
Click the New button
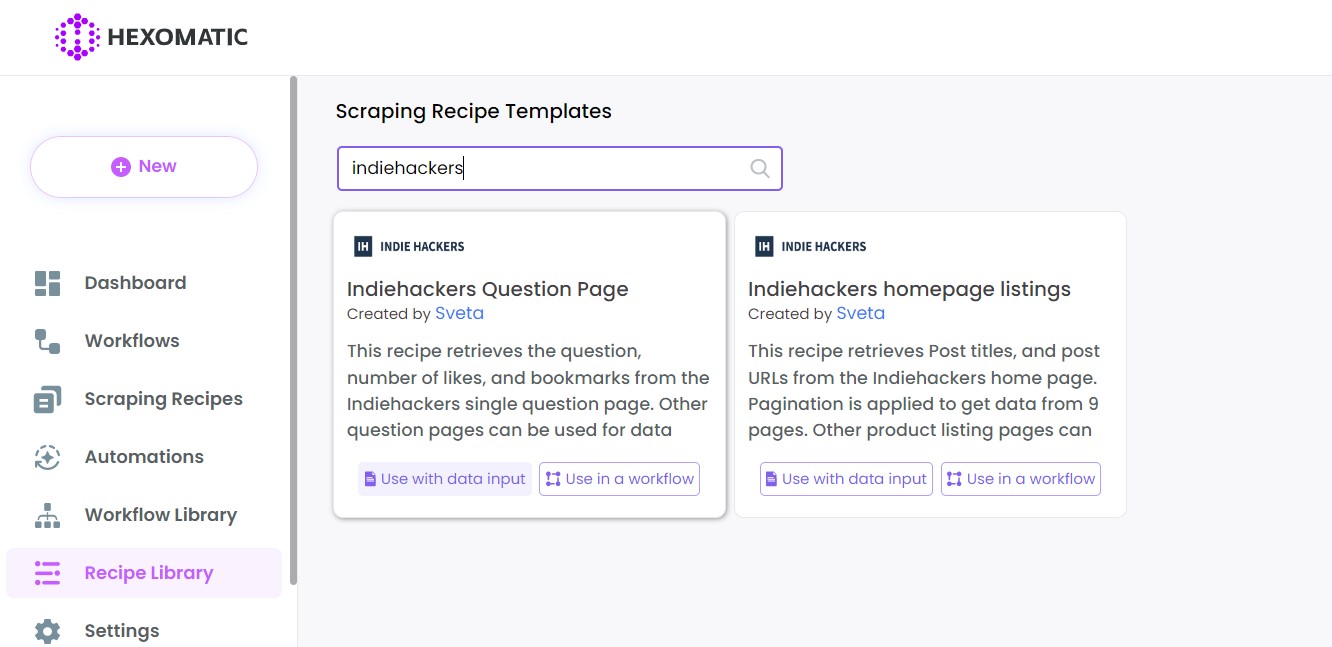click(143, 165)
